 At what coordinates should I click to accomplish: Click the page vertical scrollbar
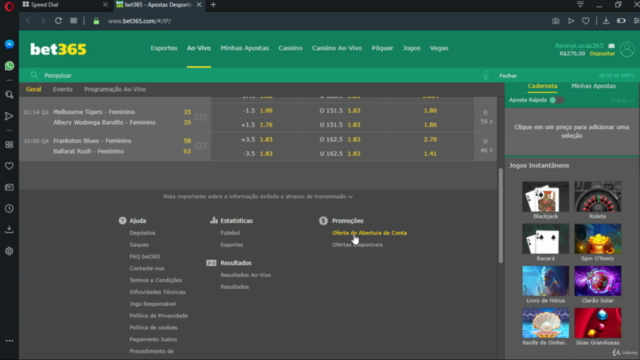(x=500, y=216)
